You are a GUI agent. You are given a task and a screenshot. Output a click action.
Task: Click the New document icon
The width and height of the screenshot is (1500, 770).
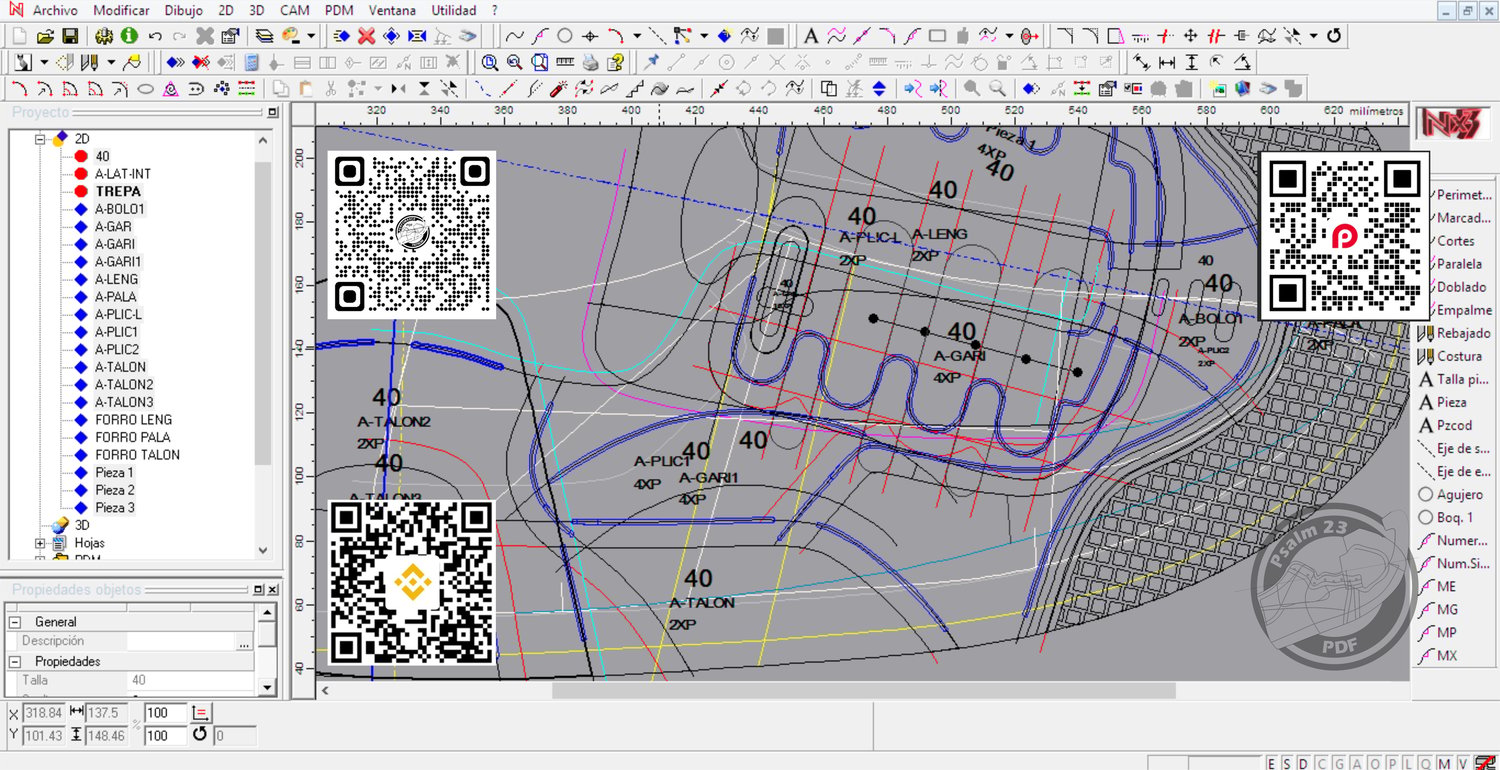[x=20, y=36]
